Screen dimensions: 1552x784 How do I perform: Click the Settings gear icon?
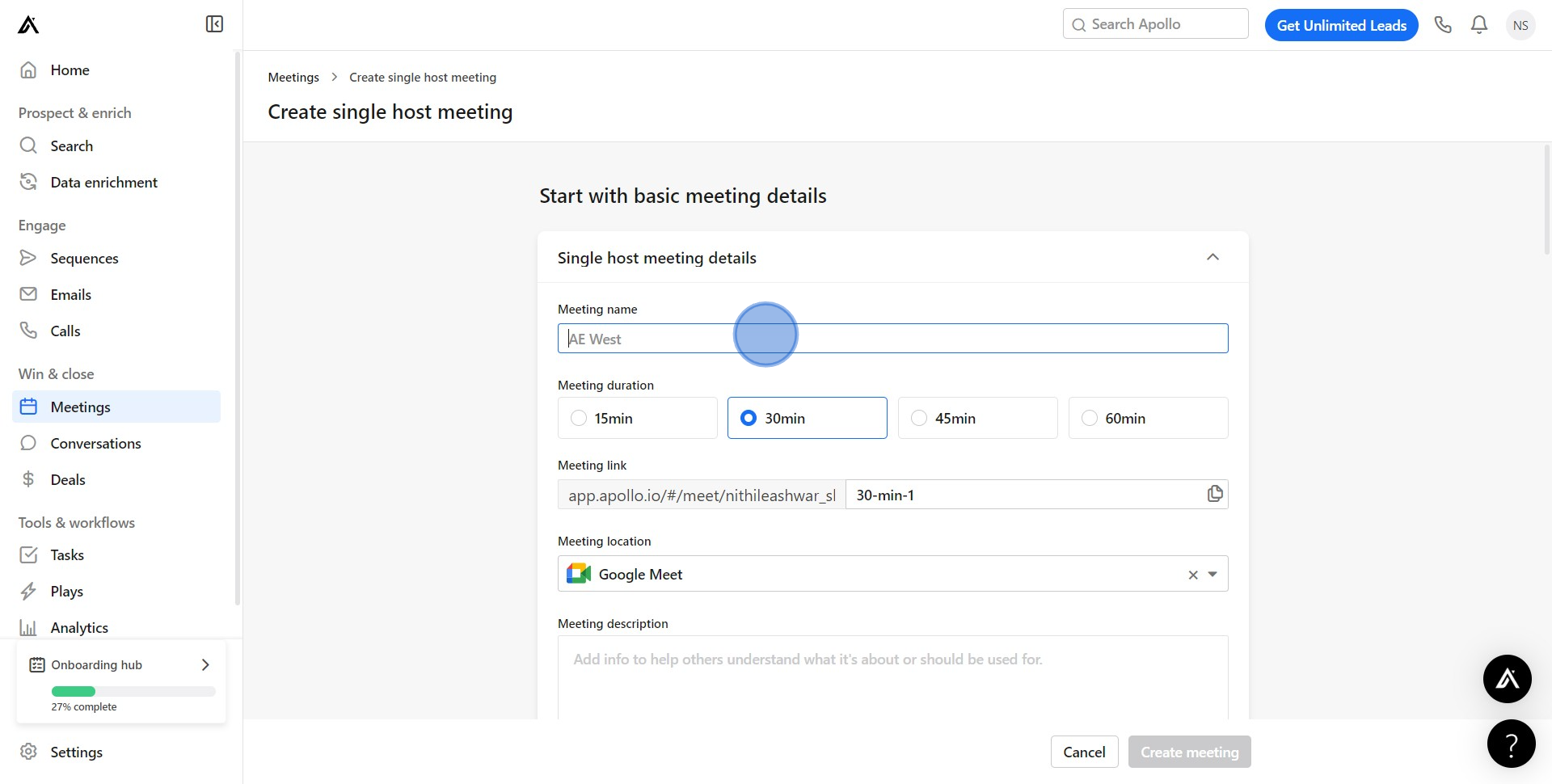(28, 752)
